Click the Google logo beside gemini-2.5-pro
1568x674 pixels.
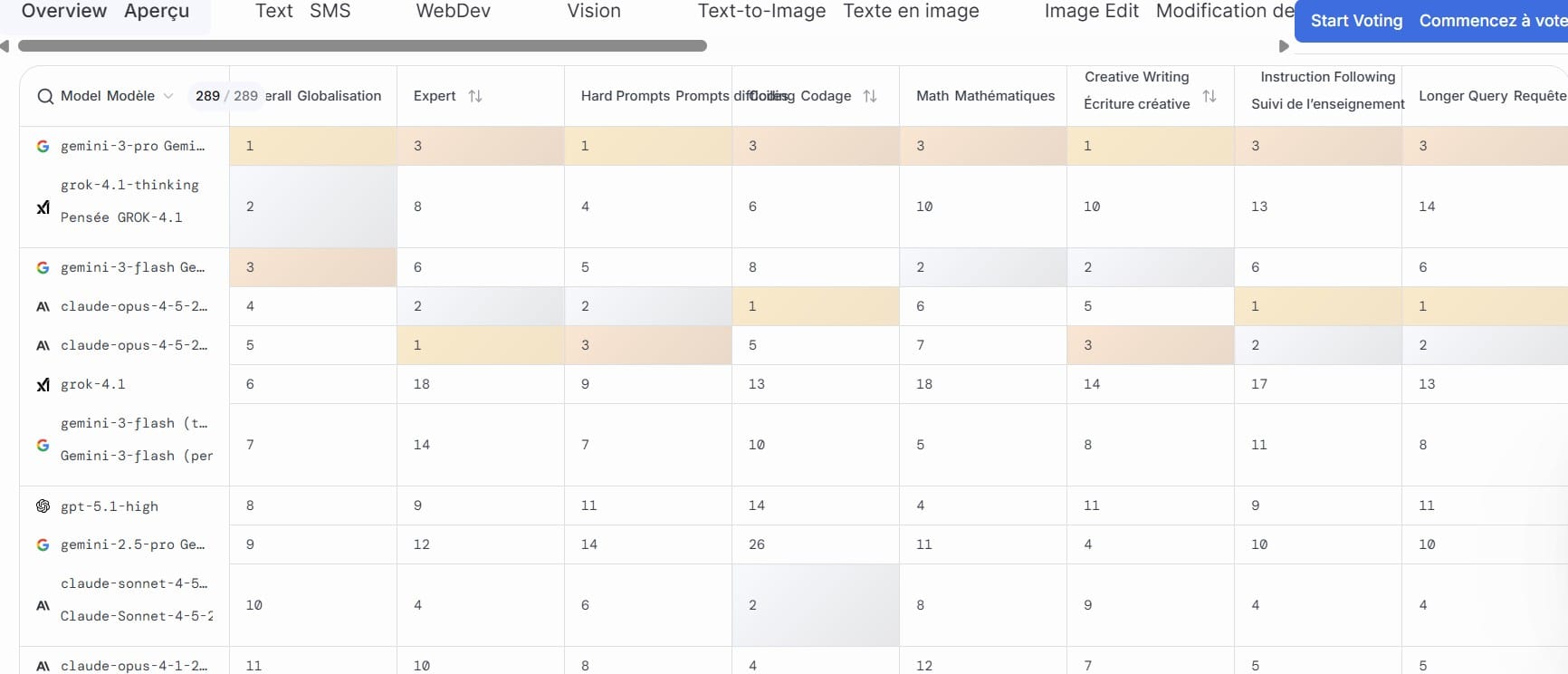43,545
